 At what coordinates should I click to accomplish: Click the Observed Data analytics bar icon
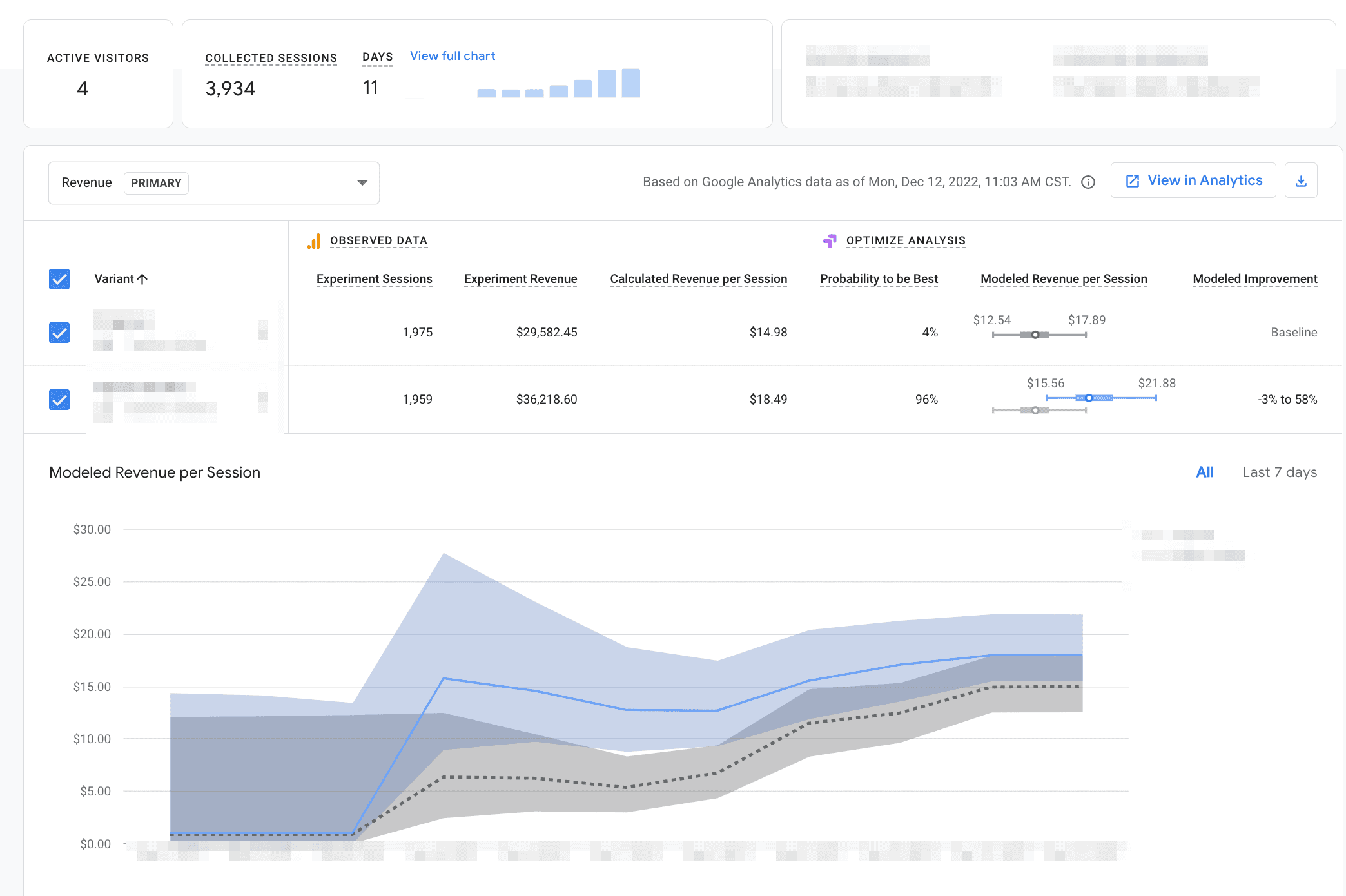(314, 241)
